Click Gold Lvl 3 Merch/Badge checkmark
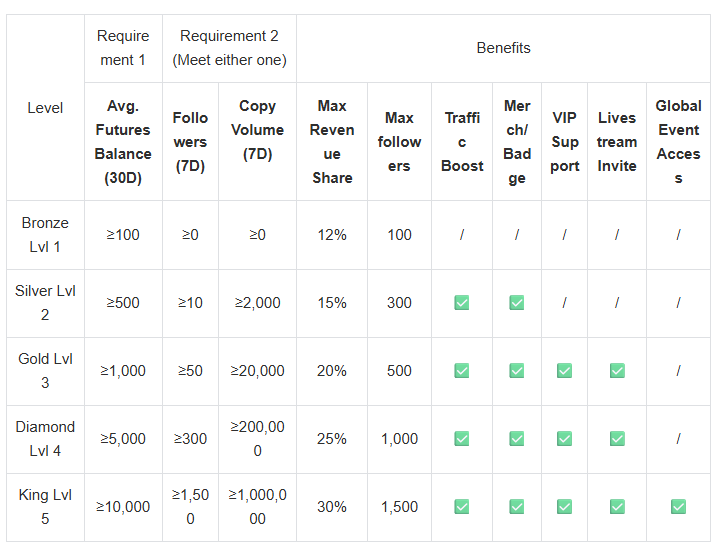720x555 pixels. (x=516, y=371)
